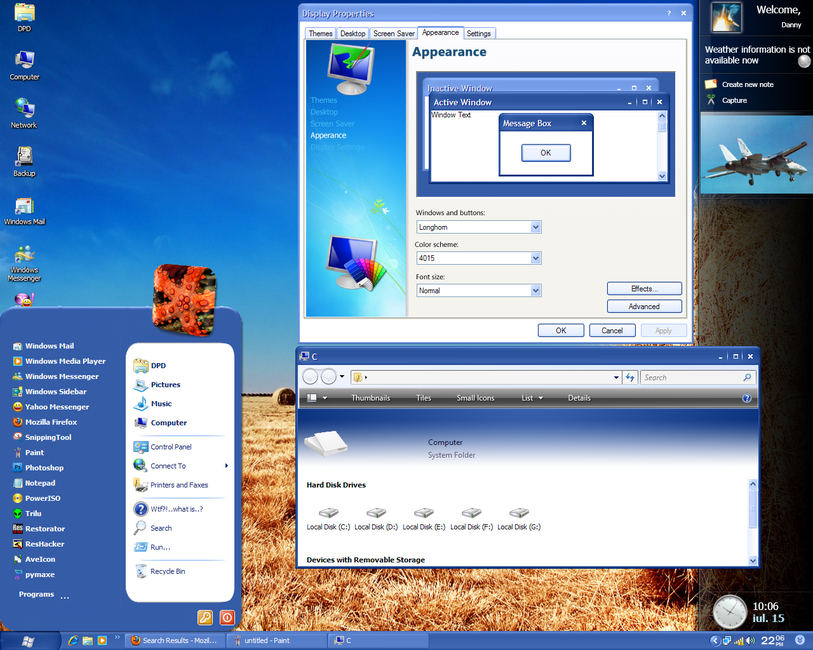Open the Computer desktop icon
This screenshot has width=813, height=650.
click(x=24, y=65)
